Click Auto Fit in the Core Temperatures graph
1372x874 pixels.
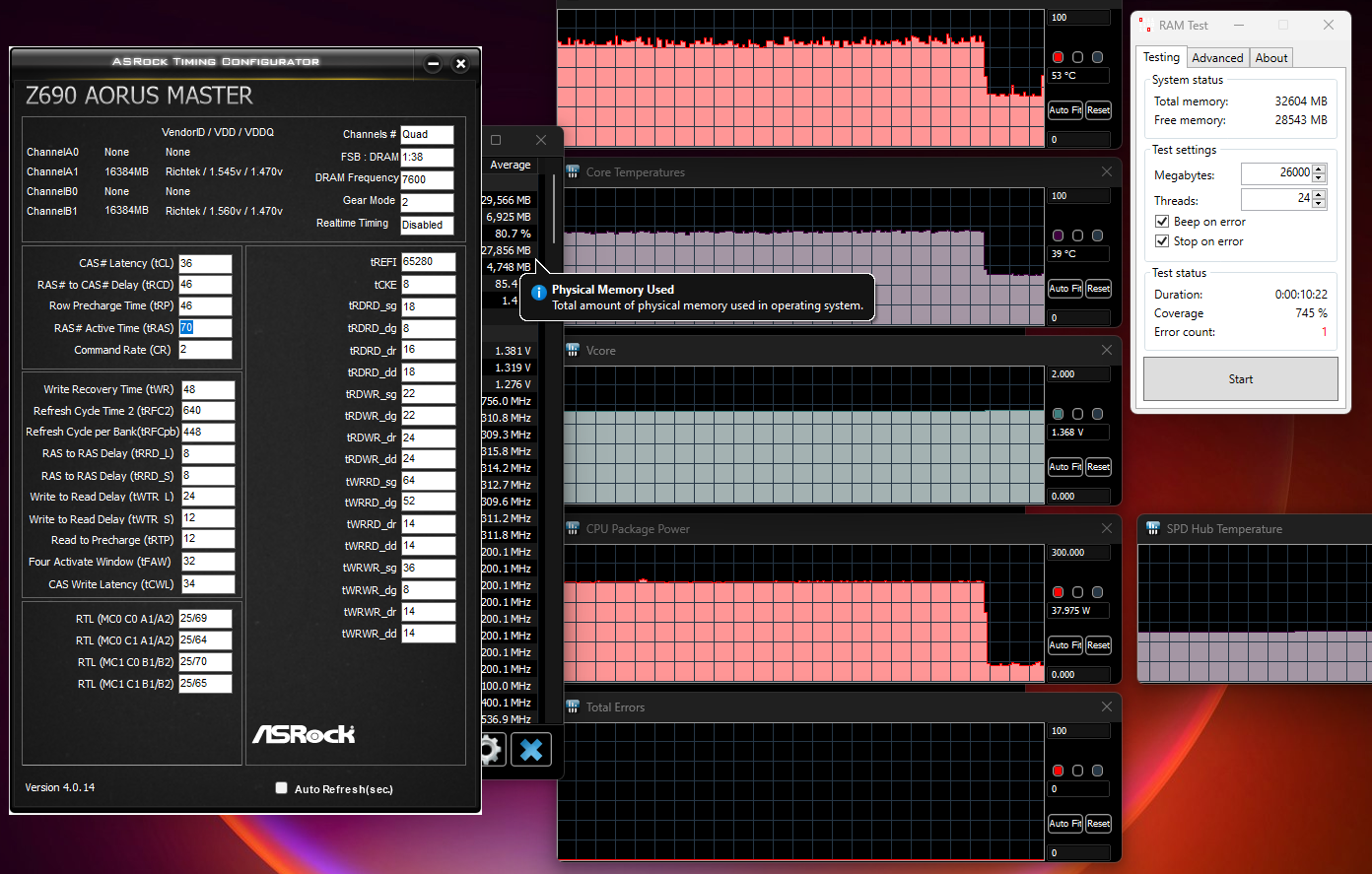[x=1064, y=289]
